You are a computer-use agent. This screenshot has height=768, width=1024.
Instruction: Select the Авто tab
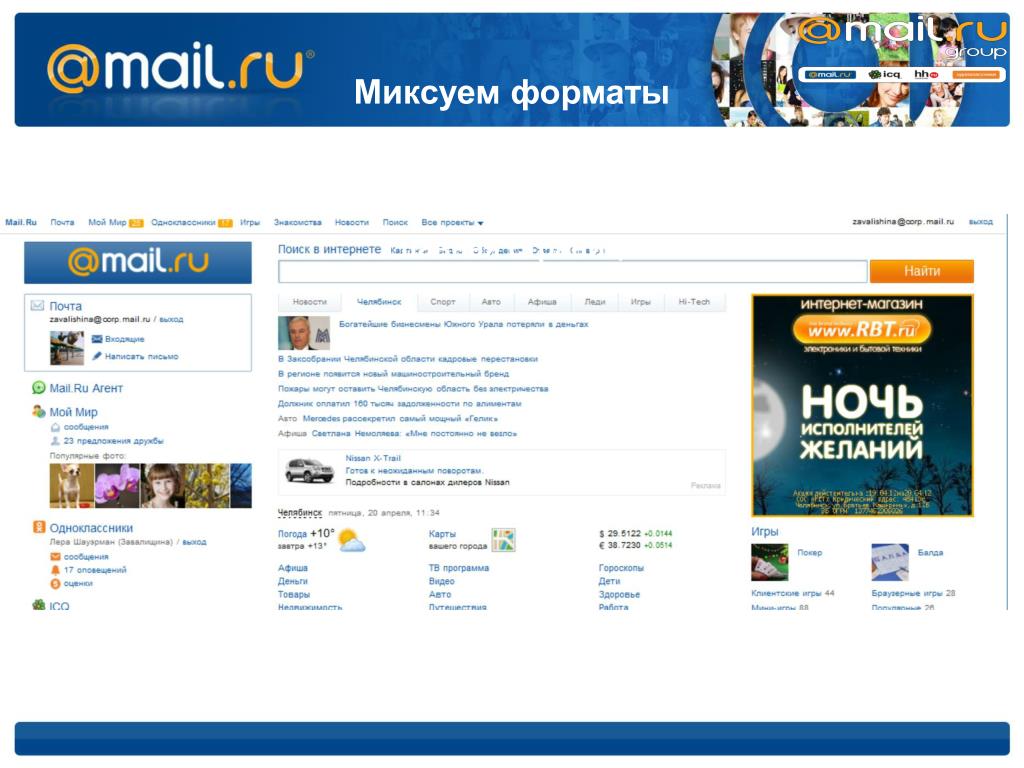pos(491,302)
